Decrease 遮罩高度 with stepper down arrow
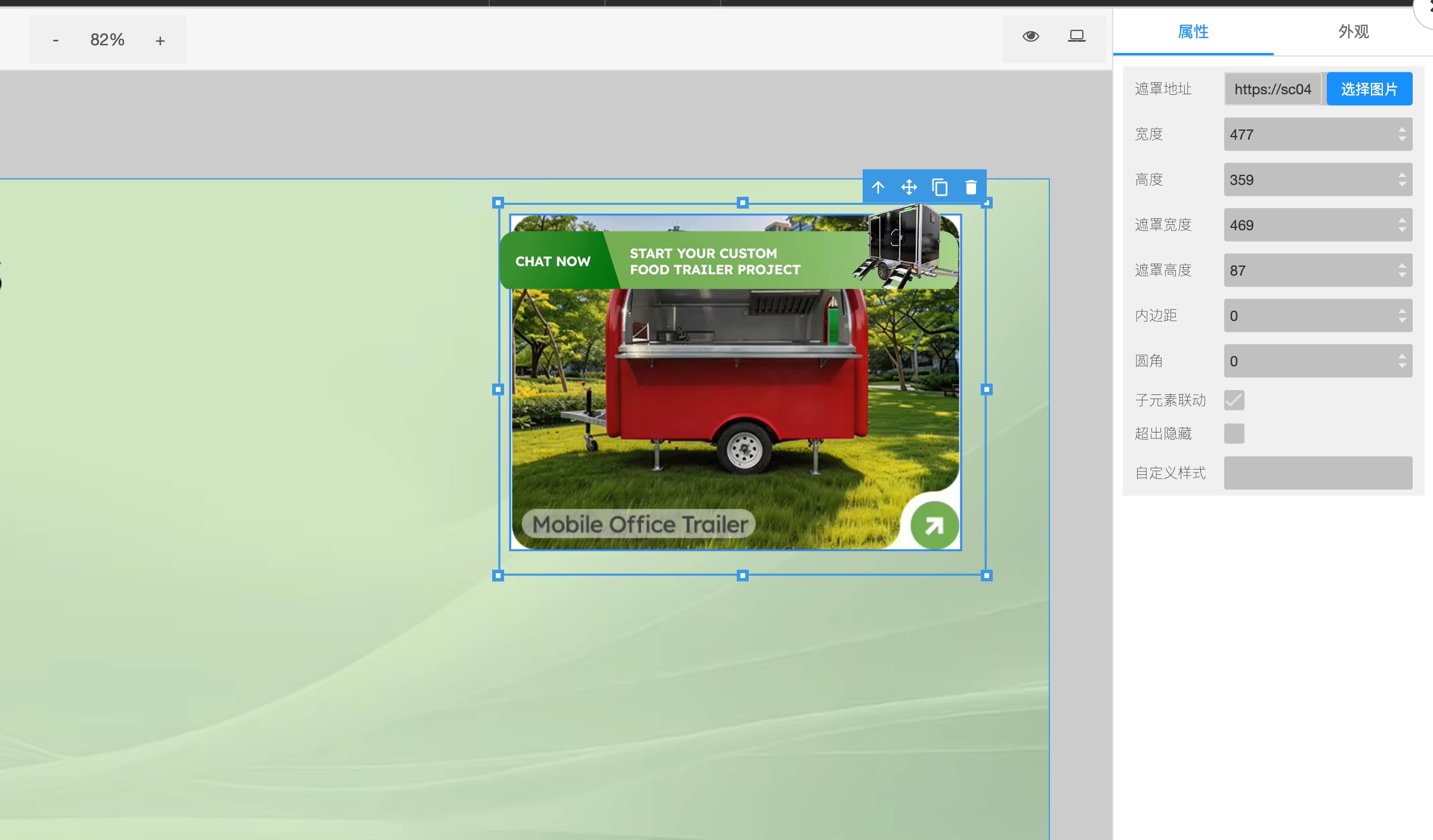The height and width of the screenshot is (840, 1433). point(1402,276)
